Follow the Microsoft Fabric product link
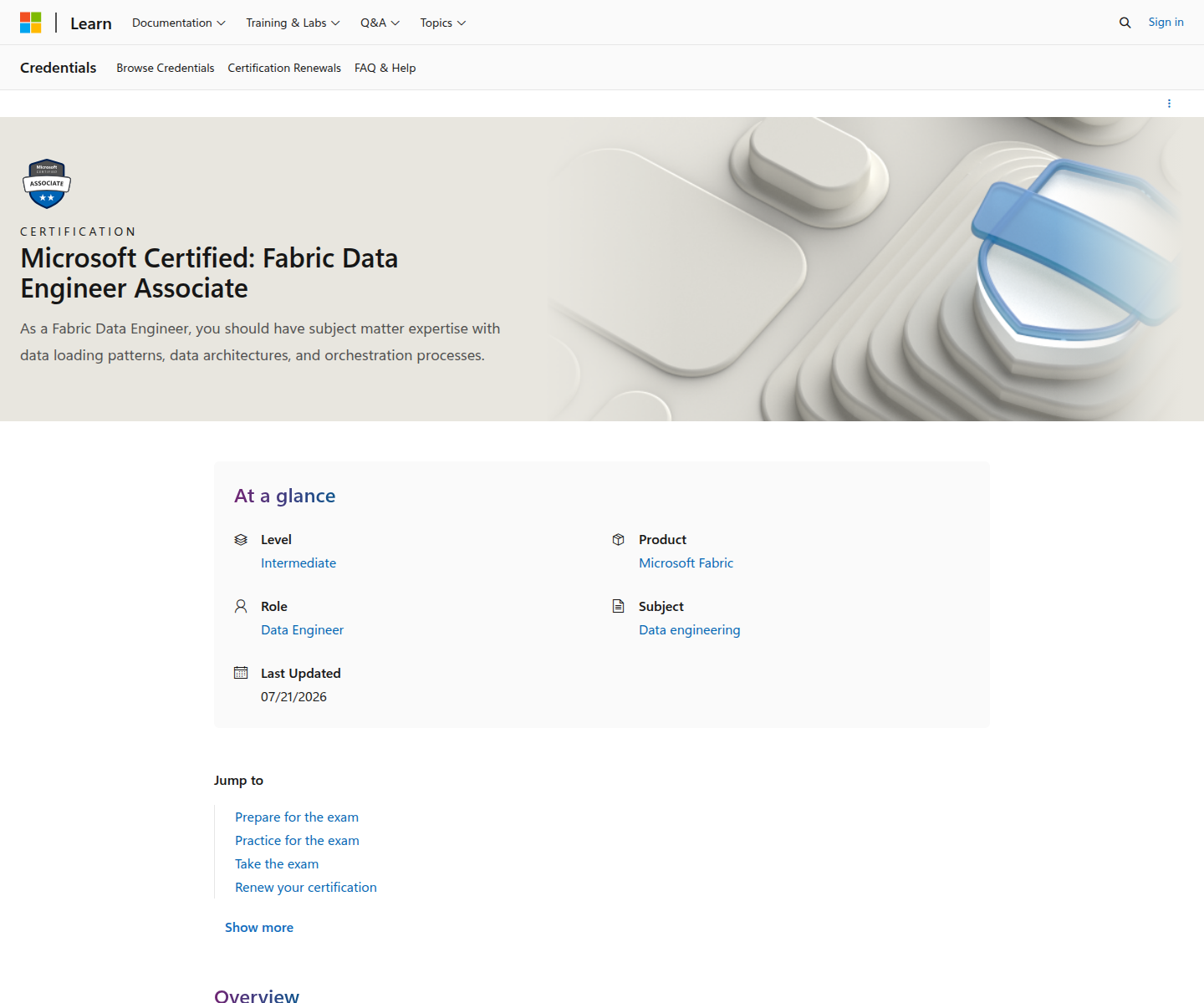The height and width of the screenshot is (1003, 1204). [x=686, y=563]
